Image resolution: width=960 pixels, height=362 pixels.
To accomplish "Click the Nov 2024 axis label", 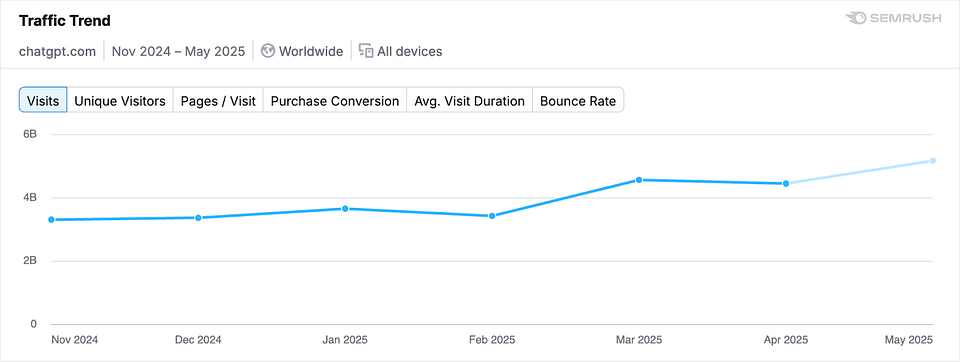I will pos(75,339).
